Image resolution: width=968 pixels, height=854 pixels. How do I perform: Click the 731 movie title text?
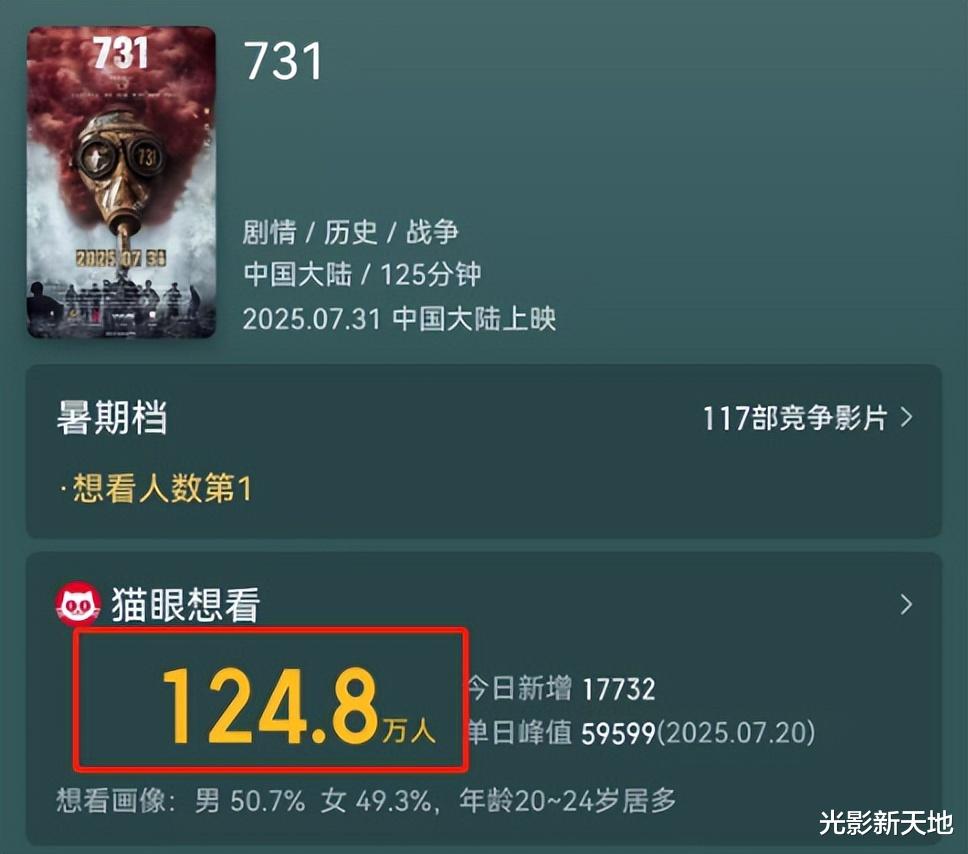pyautogui.click(x=283, y=61)
